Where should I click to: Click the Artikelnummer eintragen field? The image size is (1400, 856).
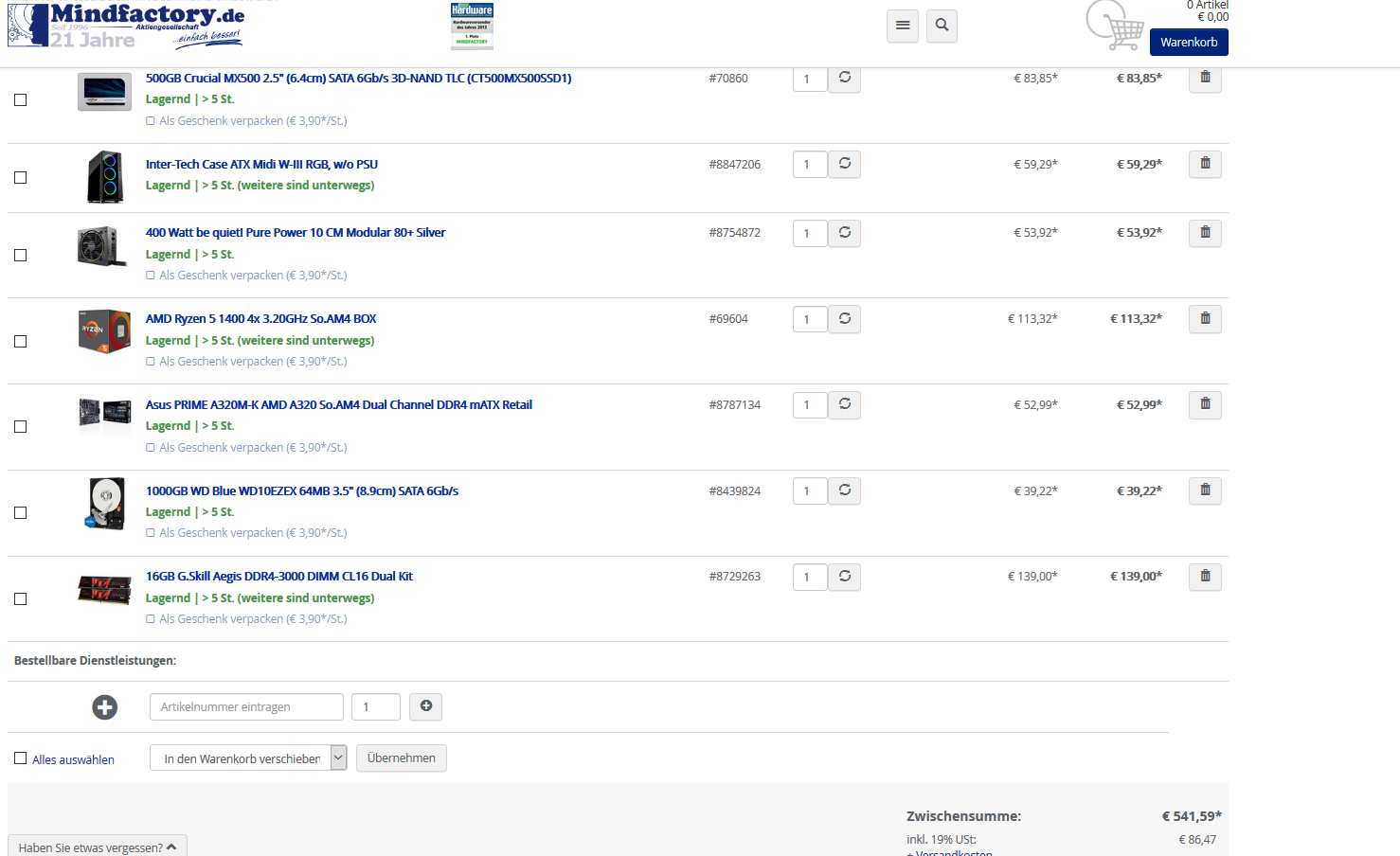point(246,706)
